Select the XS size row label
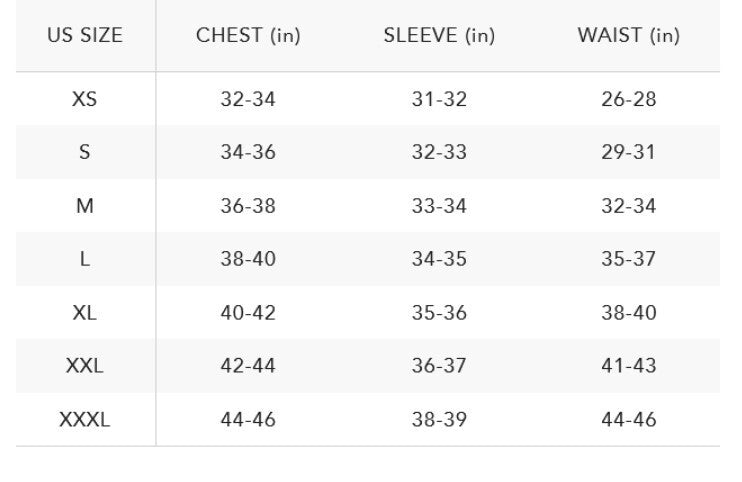Viewport: 742px width, 482px height. click(85, 99)
